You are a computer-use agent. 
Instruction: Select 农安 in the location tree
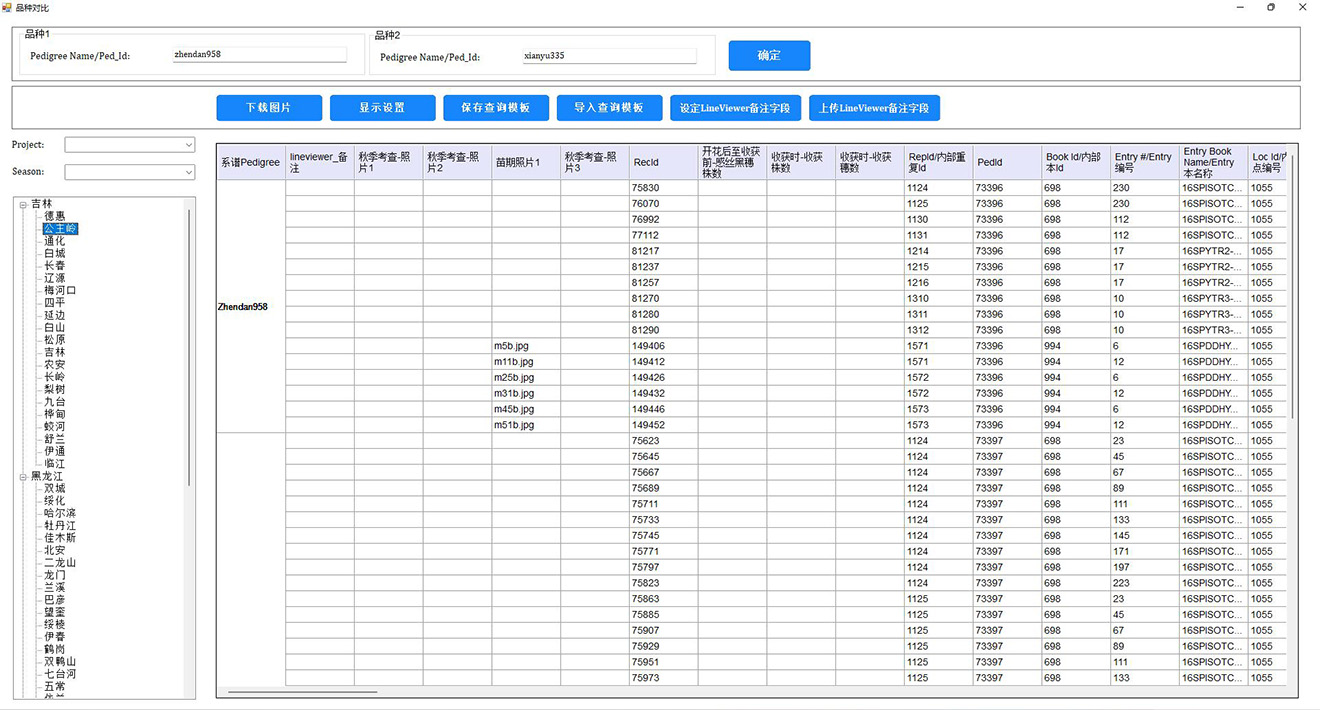tap(54, 365)
